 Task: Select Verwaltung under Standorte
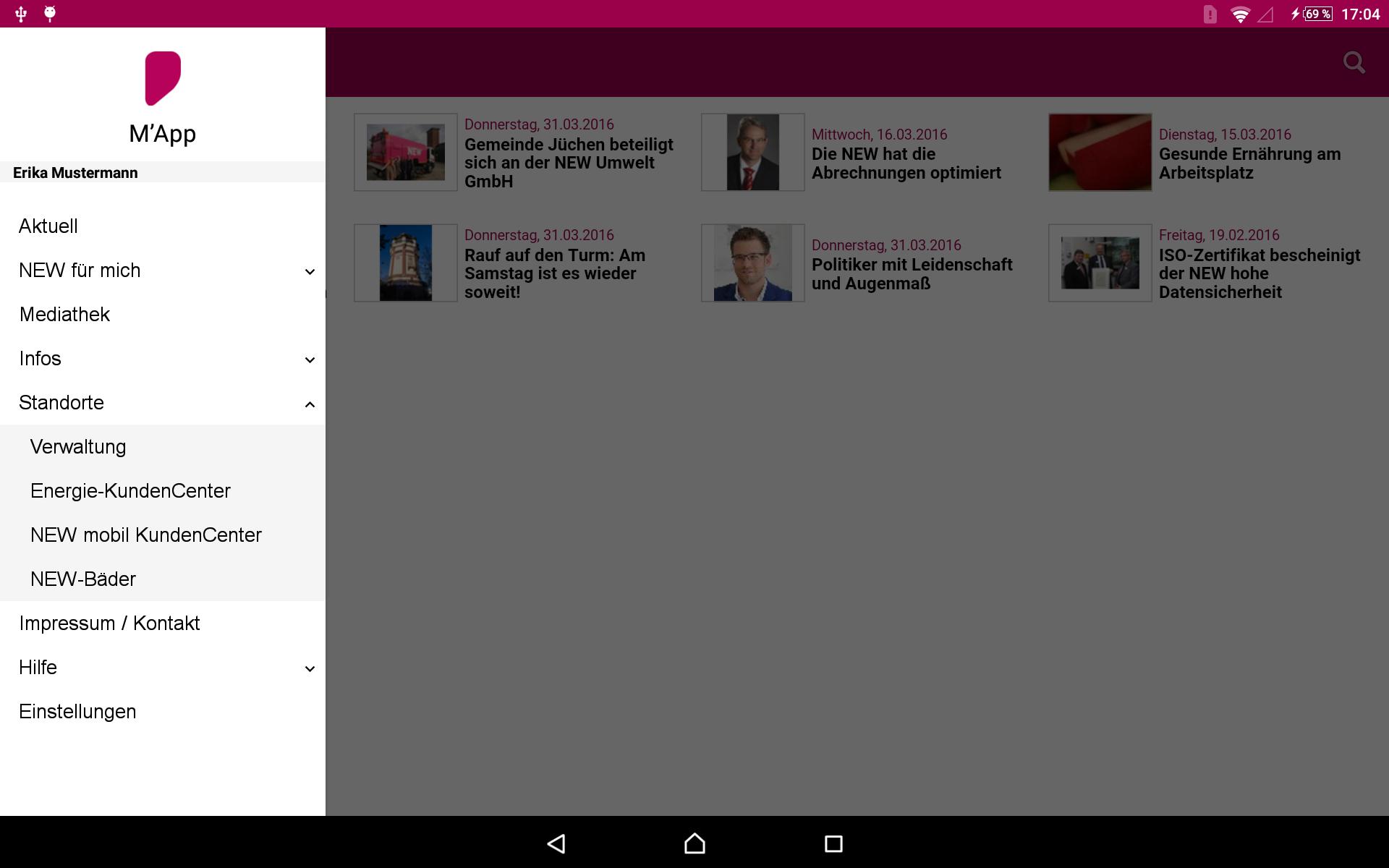[x=78, y=447]
